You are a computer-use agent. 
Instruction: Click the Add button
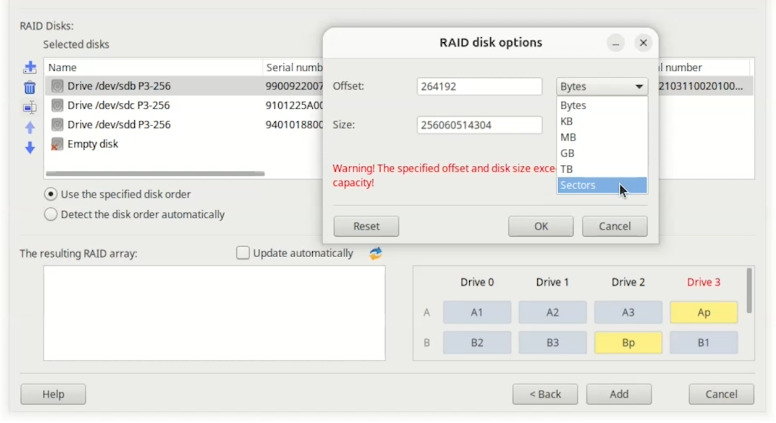click(x=619, y=394)
